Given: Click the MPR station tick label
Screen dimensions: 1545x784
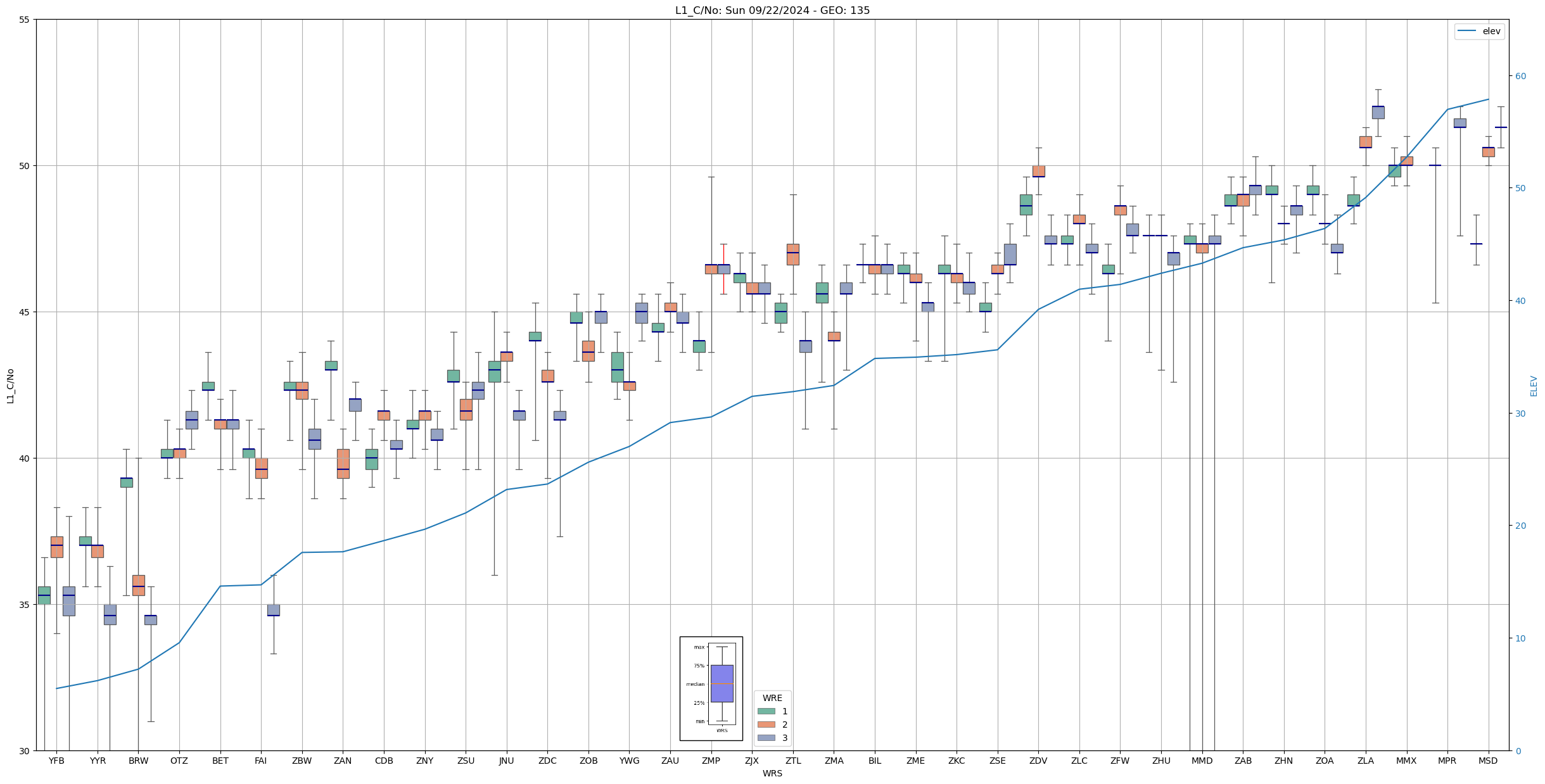Looking at the screenshot, I should (x=1447, y=761).
